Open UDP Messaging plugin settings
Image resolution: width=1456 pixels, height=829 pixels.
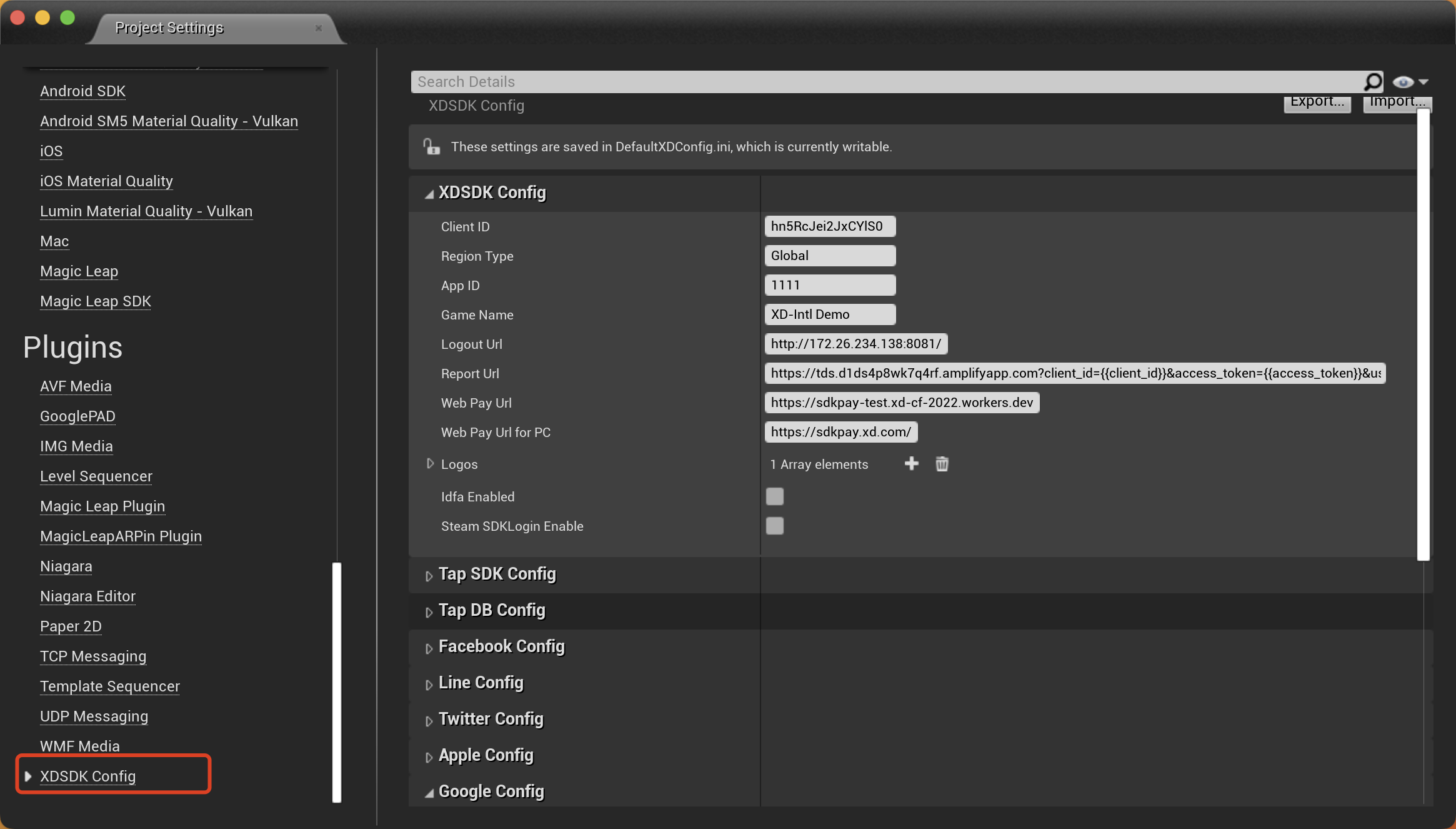click(x=94, y=716)
